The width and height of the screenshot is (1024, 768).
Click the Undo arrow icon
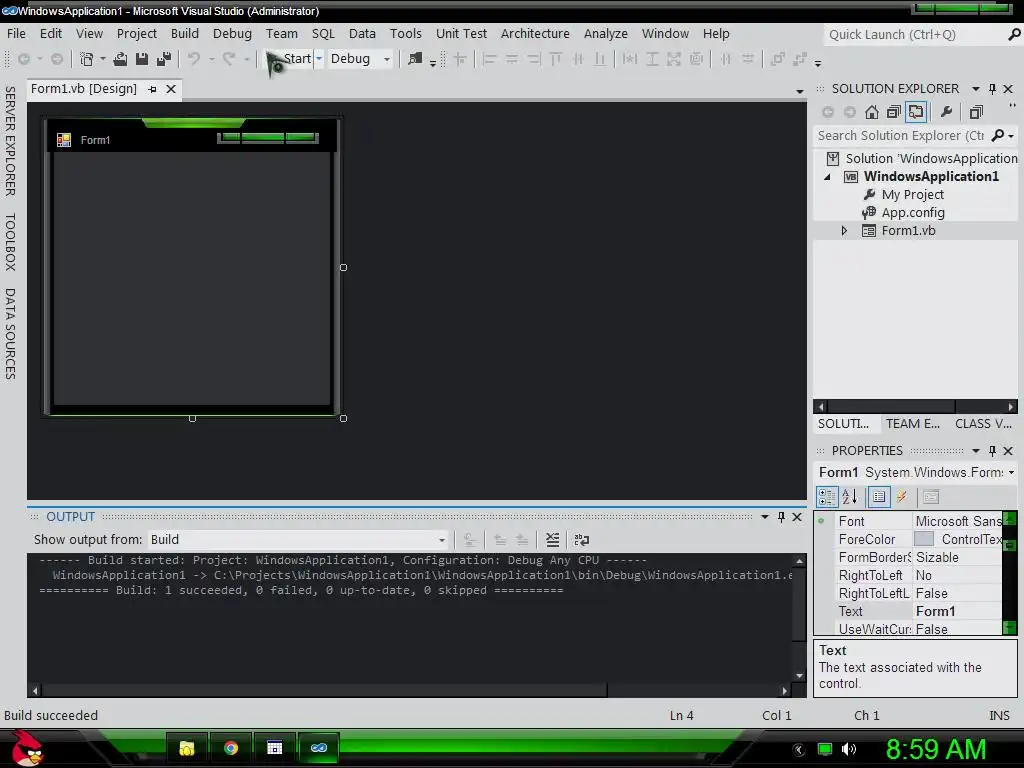tap(194, 59)
